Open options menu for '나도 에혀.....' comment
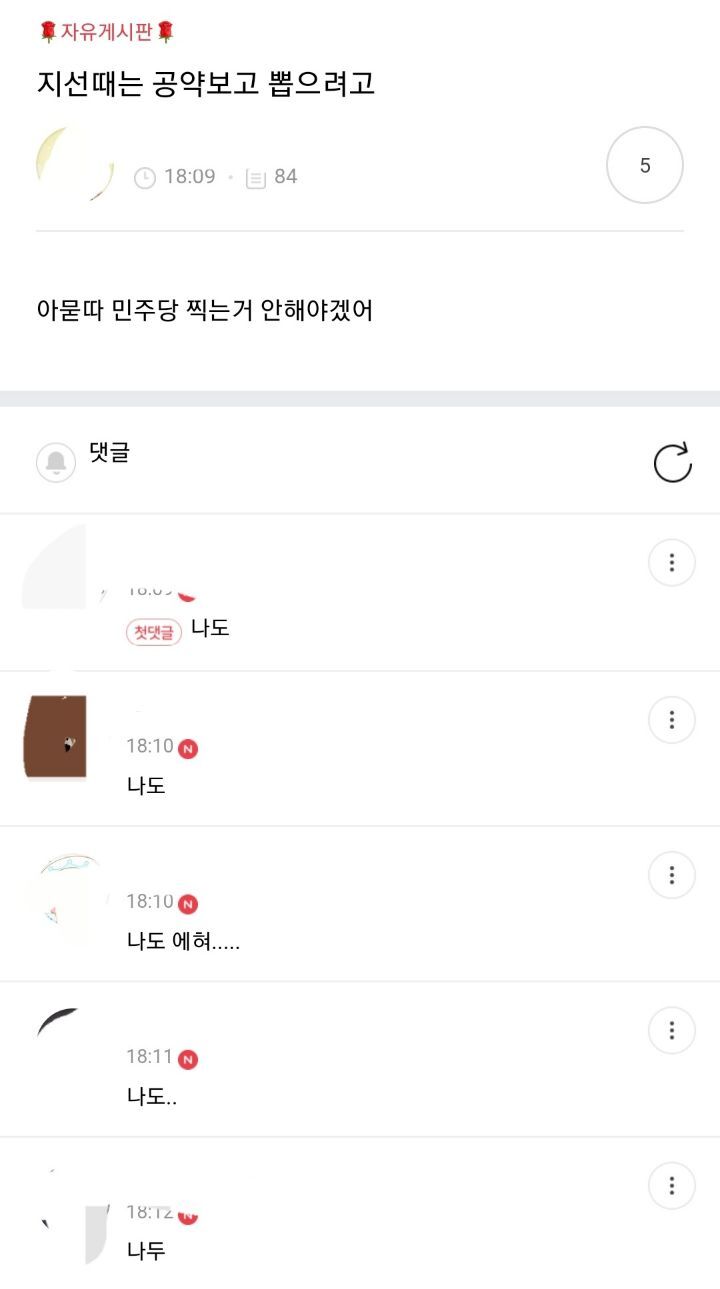The image size is (720, 1289). click(672, 875)
